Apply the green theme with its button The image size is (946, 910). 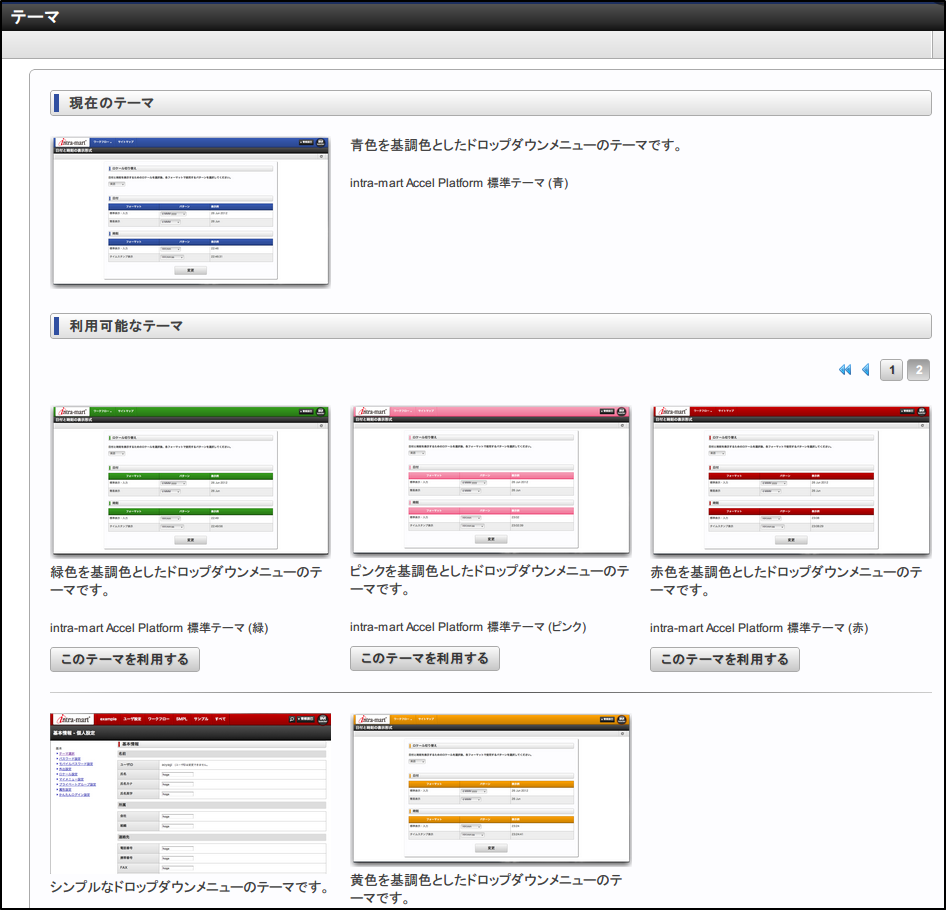click(125, 659)
